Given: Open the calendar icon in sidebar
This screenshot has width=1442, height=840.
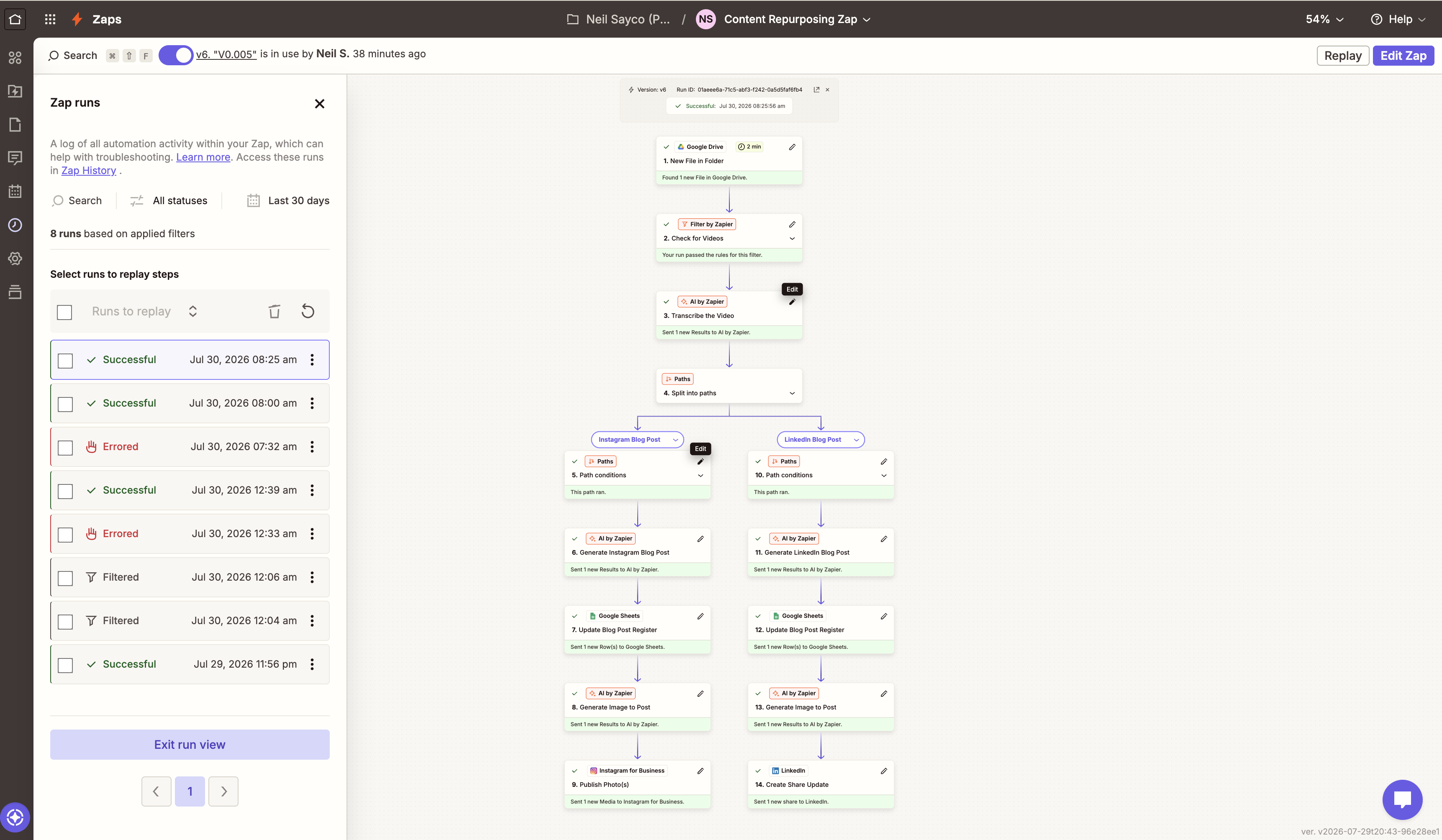Looking at the screenshot, I should pyautogui.click(x=15, y=191).
